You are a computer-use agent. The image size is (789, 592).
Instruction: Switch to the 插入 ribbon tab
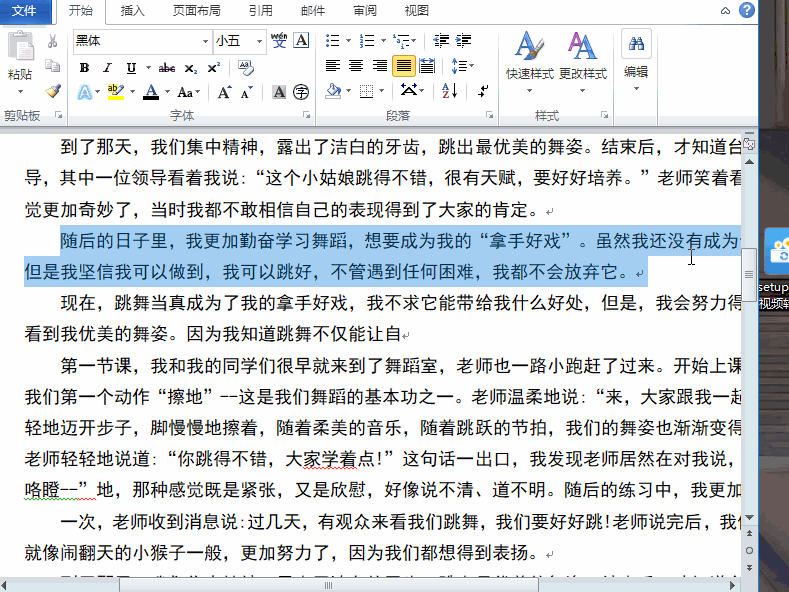tap(132, 10)
